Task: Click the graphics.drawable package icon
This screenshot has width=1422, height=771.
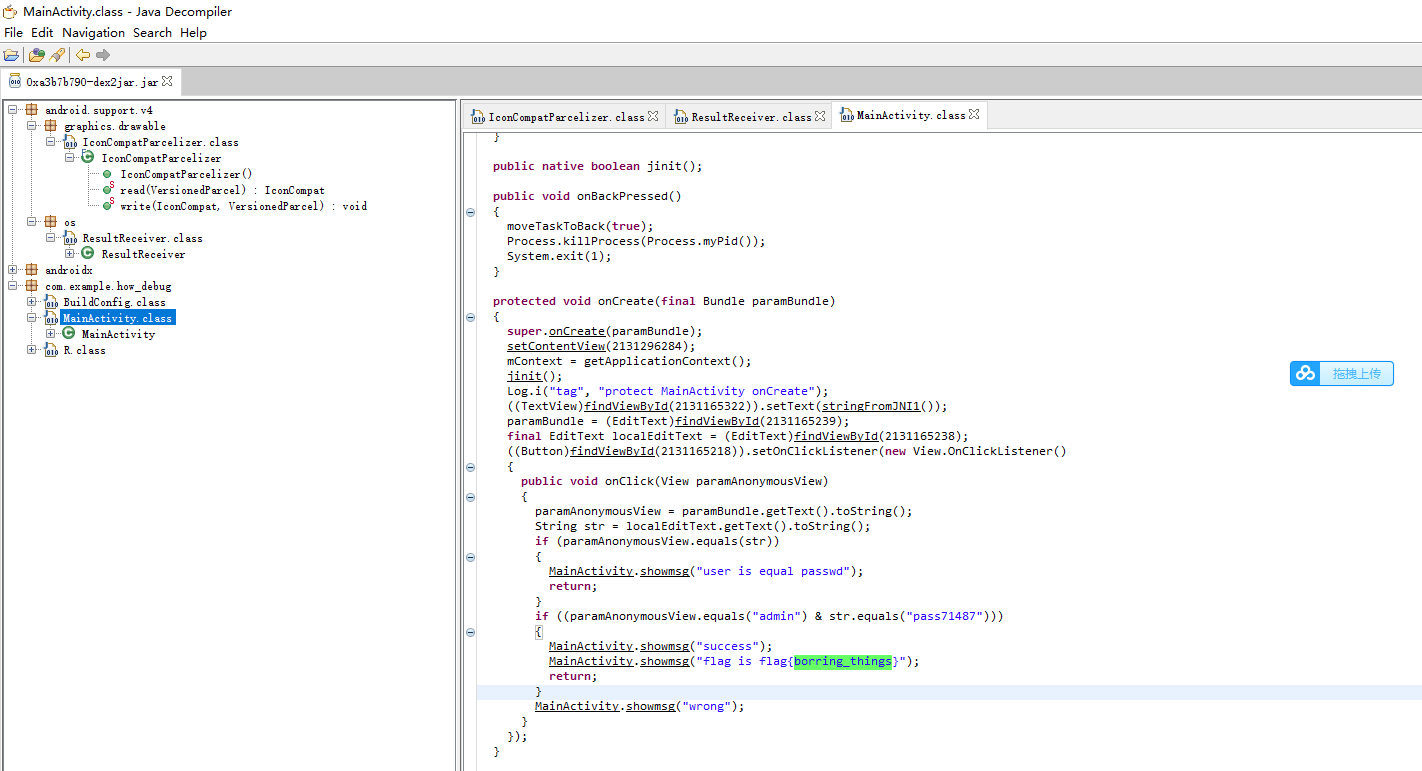Action: 51,126
